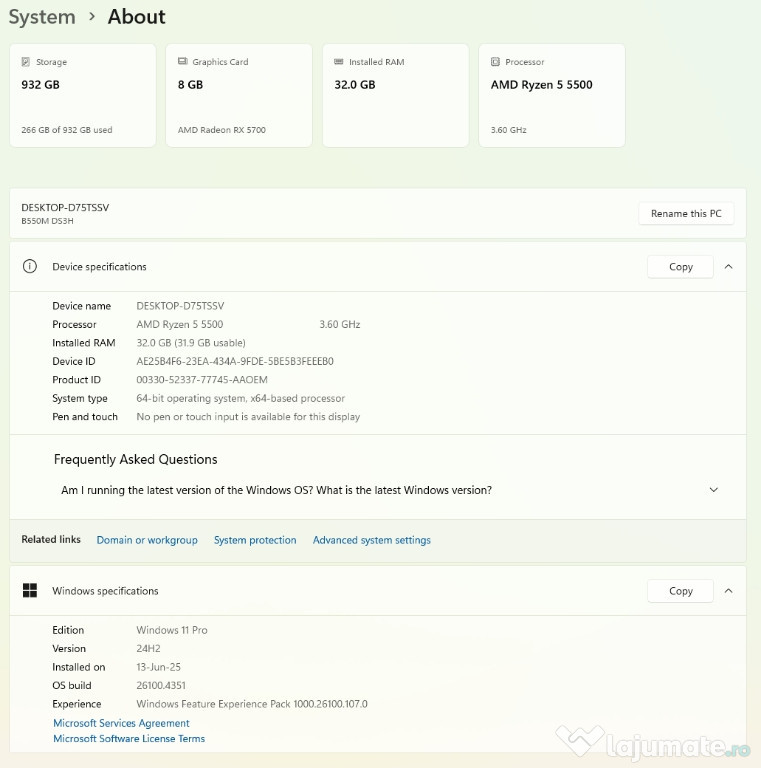The image size is (761, 768).
Task: Click the Version value 24H2
Action: coord(148,648)
